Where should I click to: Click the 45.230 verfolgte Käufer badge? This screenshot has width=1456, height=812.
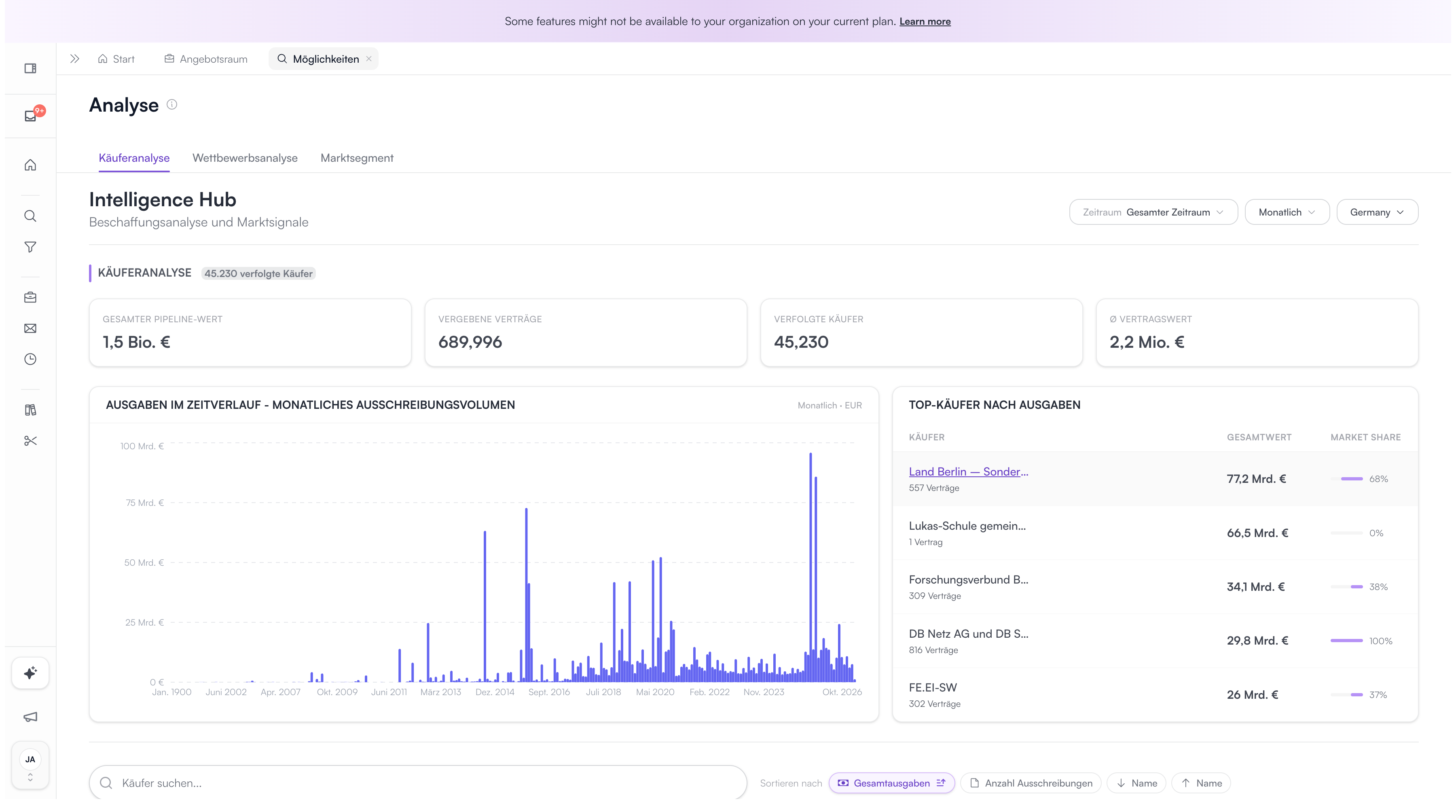258,273
